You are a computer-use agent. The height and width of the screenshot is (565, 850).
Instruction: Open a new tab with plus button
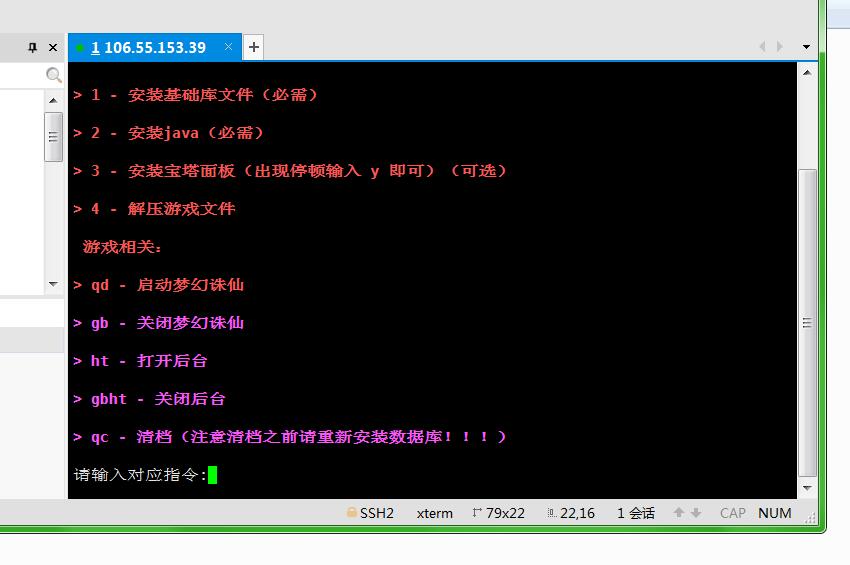point(254,47)
